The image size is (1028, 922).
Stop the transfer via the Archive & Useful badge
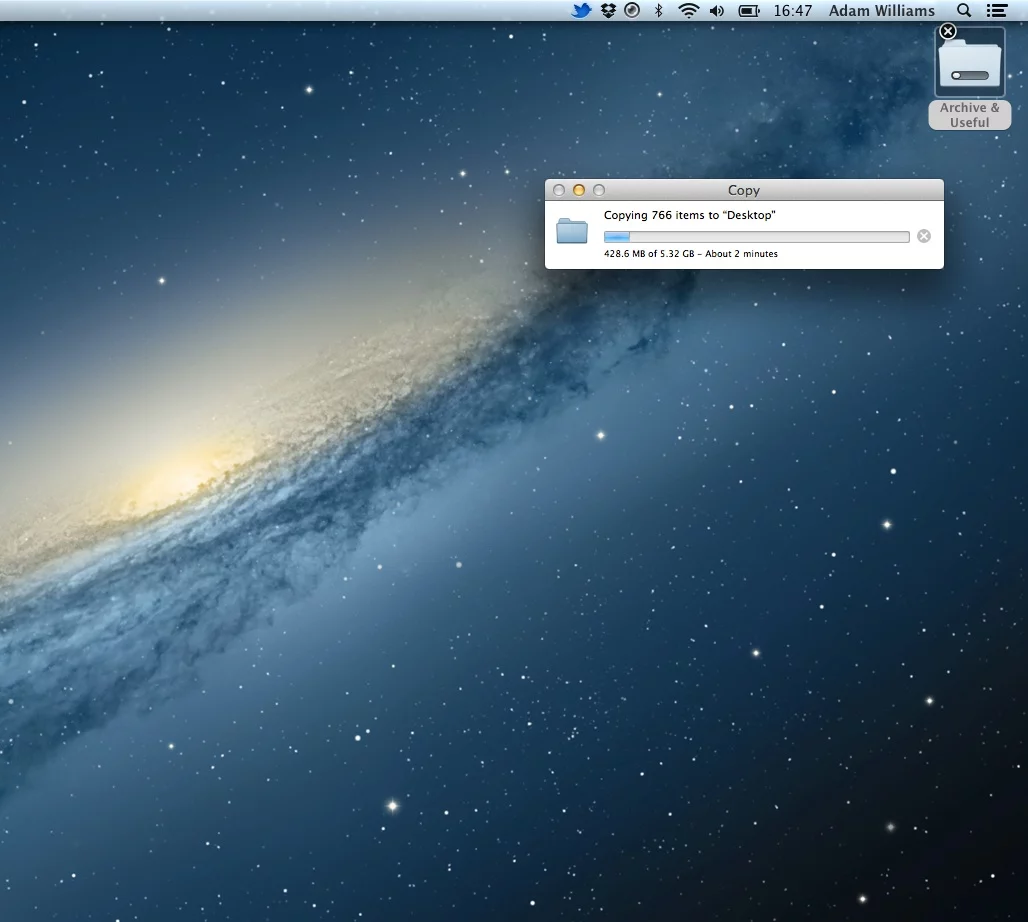click(x=947, y=31)
